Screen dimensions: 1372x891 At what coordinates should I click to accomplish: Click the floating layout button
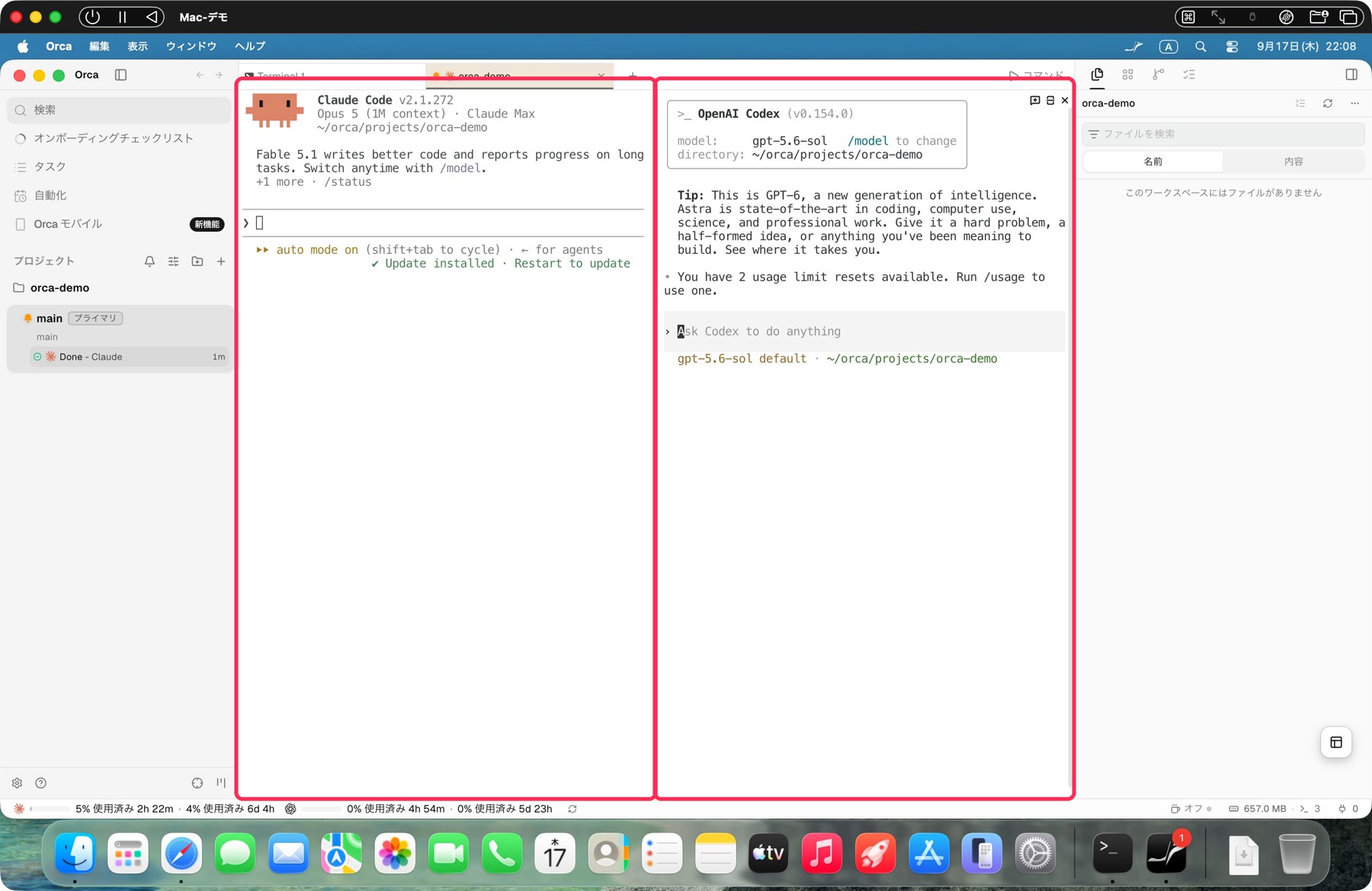tap(1336, 742)
